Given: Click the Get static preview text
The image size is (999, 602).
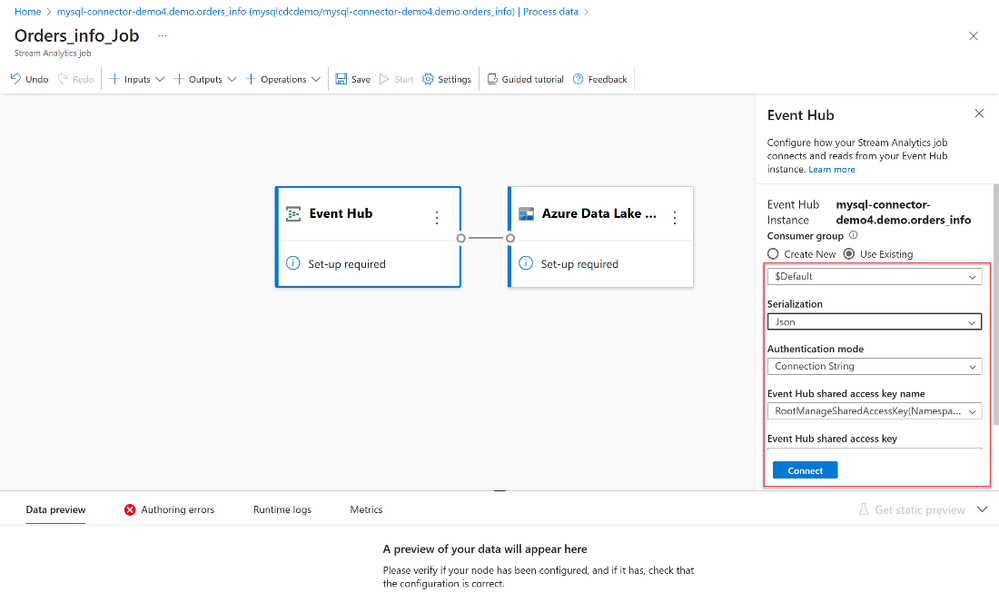Looking at the screenshot, I should [x=919, y=510].
